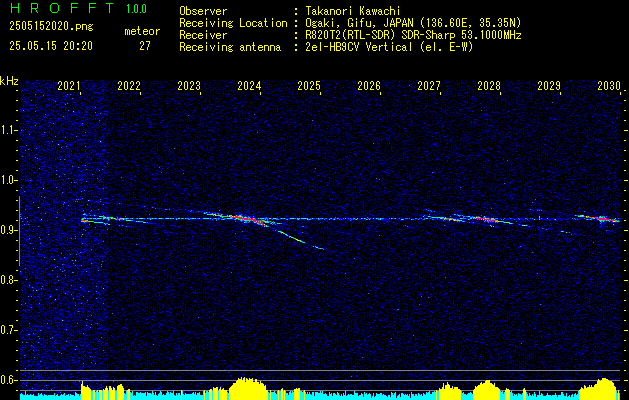Click the 0.9 kHz frequency label

[8, 230]
